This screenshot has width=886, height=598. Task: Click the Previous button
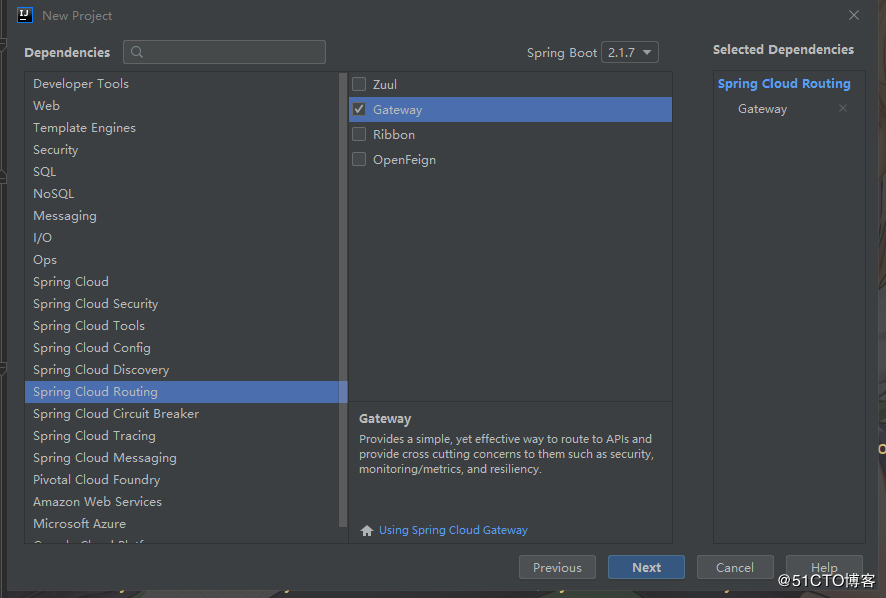pyautogui.click(x=557, y=567)
